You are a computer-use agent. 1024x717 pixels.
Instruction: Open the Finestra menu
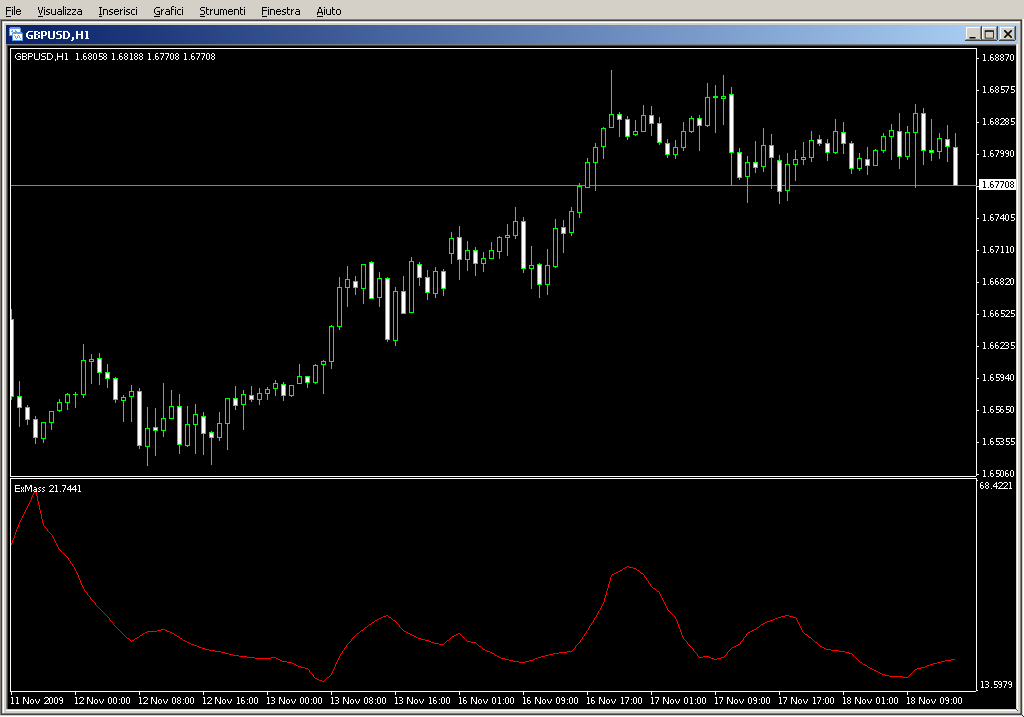[280, 11]
